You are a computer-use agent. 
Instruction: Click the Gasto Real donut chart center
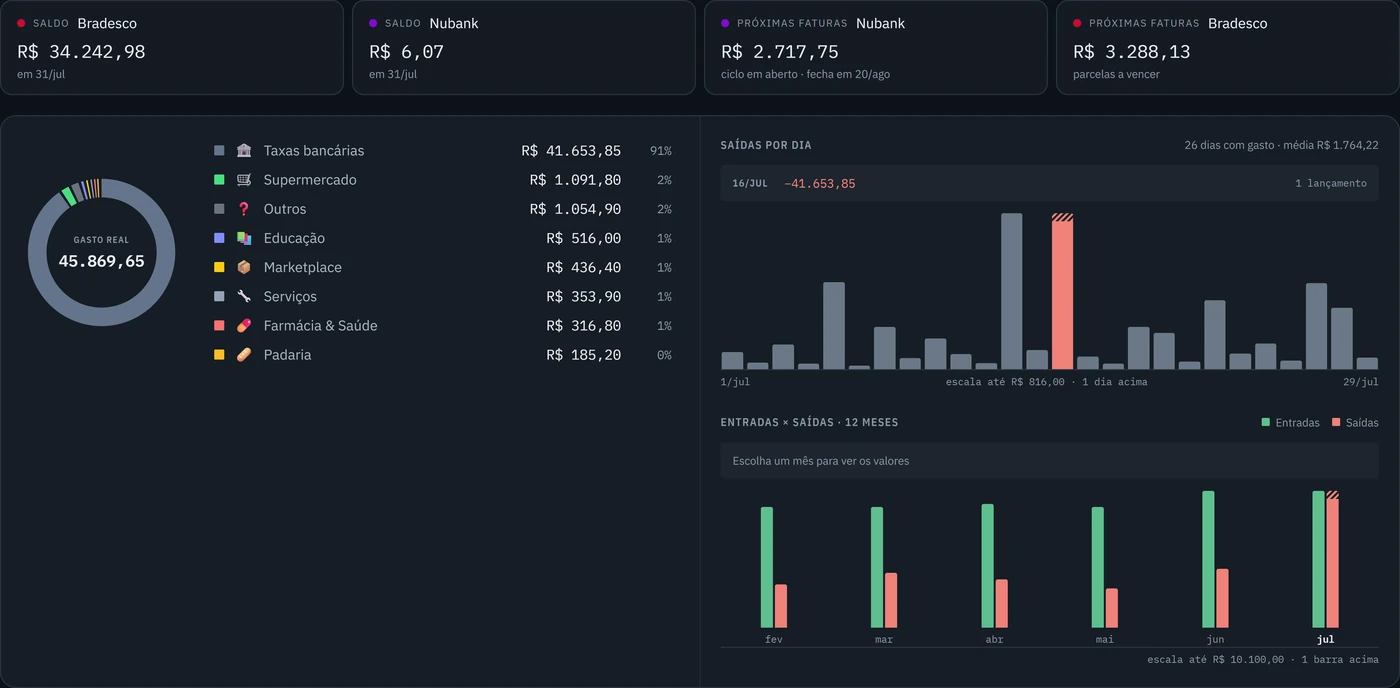point(101,252)
